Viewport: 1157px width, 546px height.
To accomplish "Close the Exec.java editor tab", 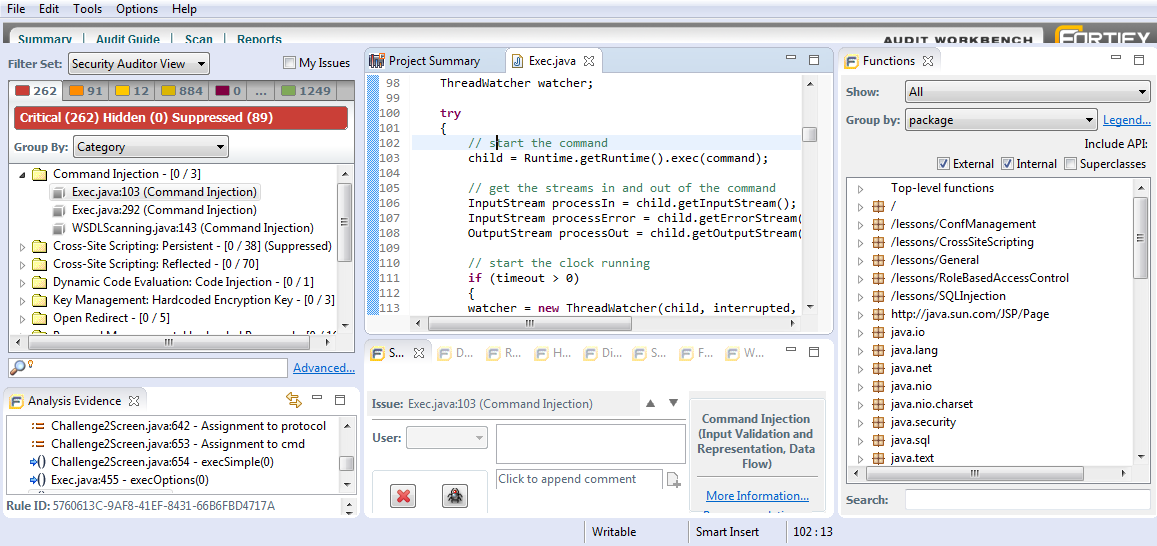I will click(589, 61).
